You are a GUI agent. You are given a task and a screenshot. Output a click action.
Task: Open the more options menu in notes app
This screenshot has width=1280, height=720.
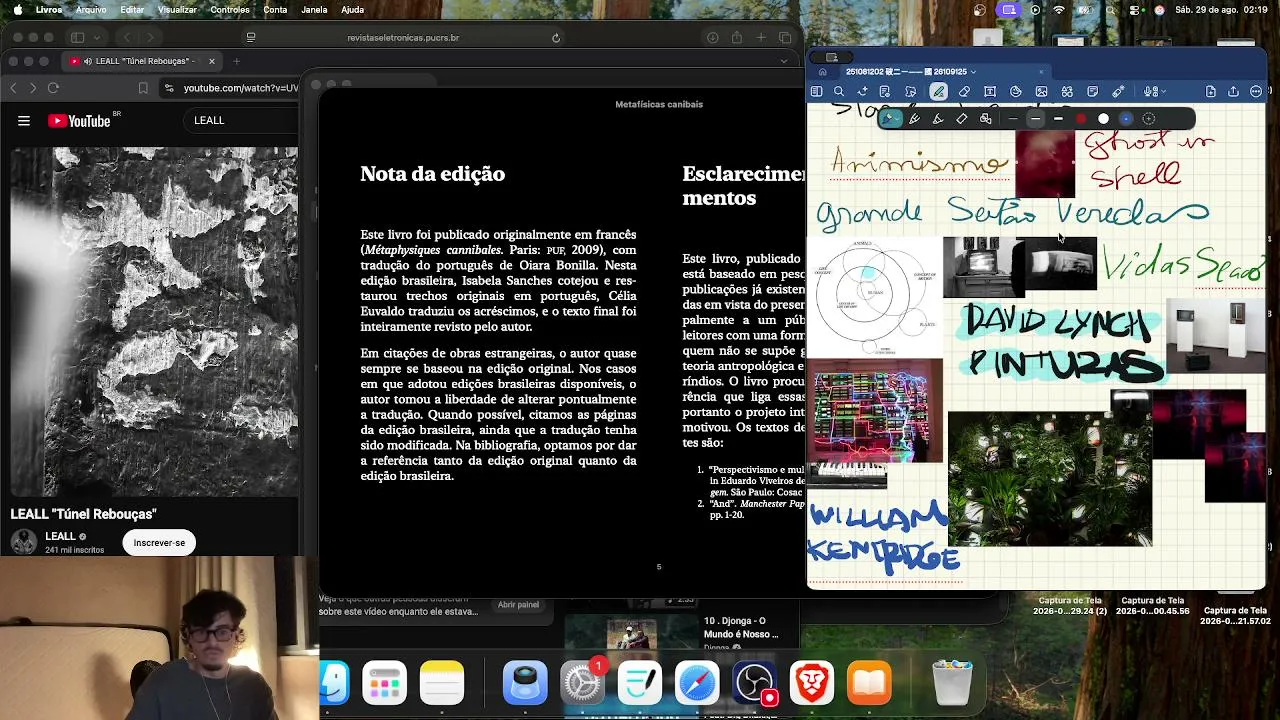[x=1256, y=92]
